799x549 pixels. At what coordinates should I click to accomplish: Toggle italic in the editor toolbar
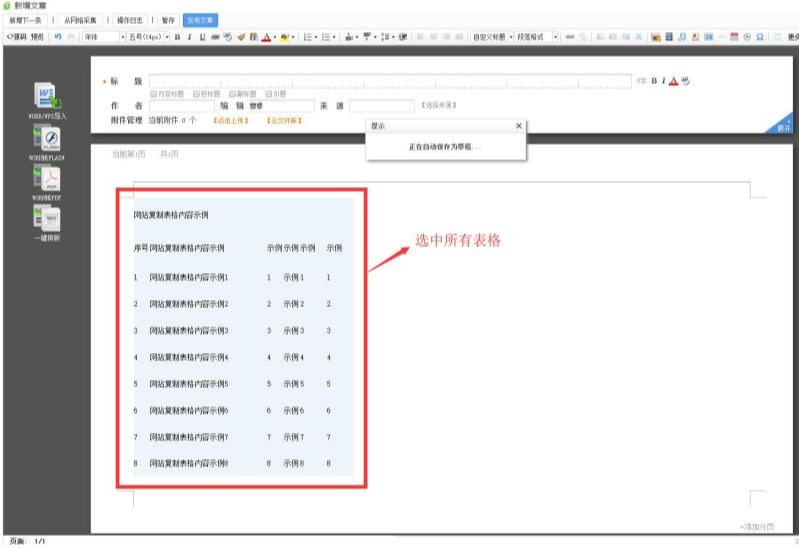pos(189,37)
